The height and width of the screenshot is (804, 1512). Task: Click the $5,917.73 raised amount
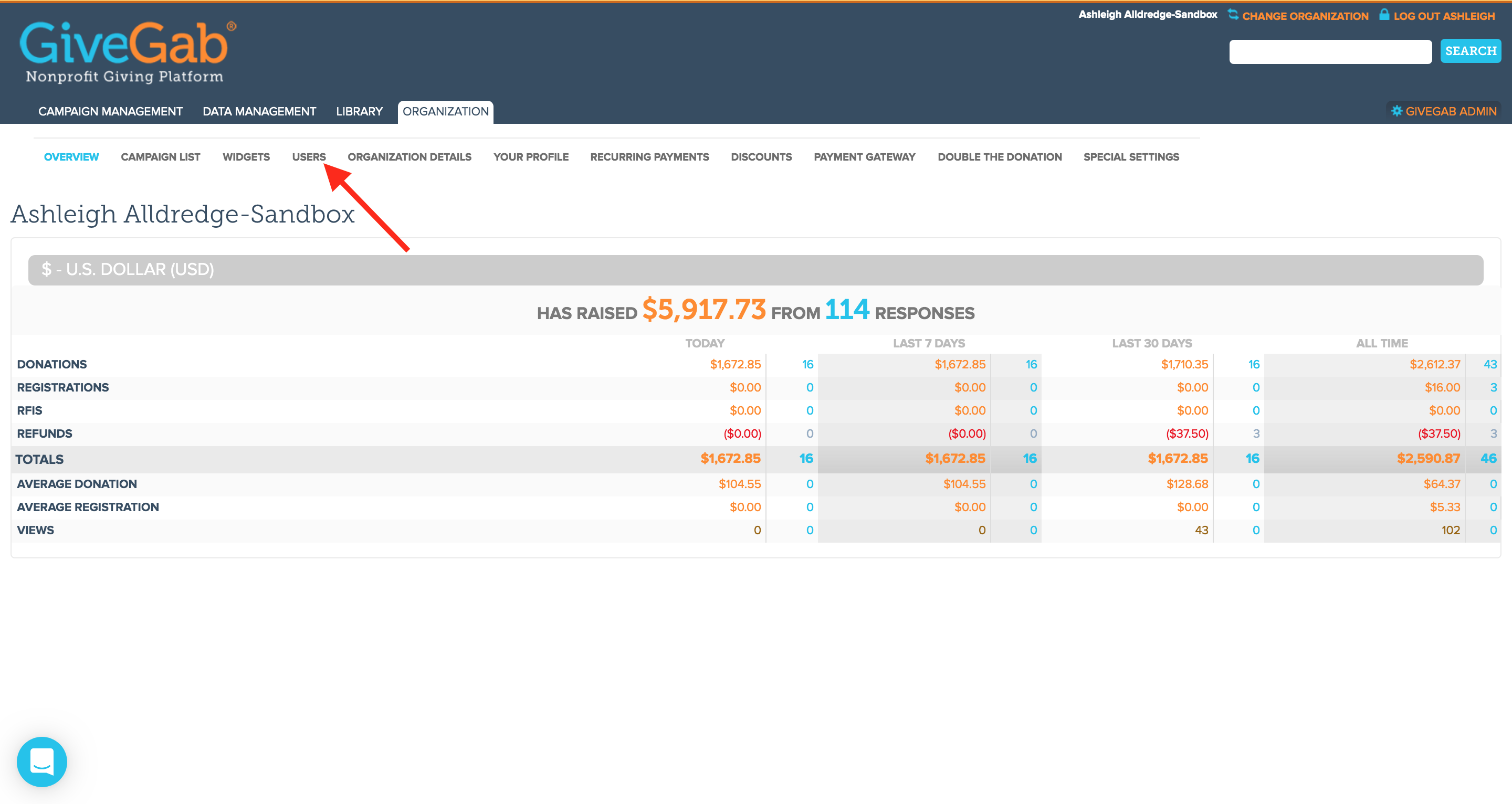[703, 309]
